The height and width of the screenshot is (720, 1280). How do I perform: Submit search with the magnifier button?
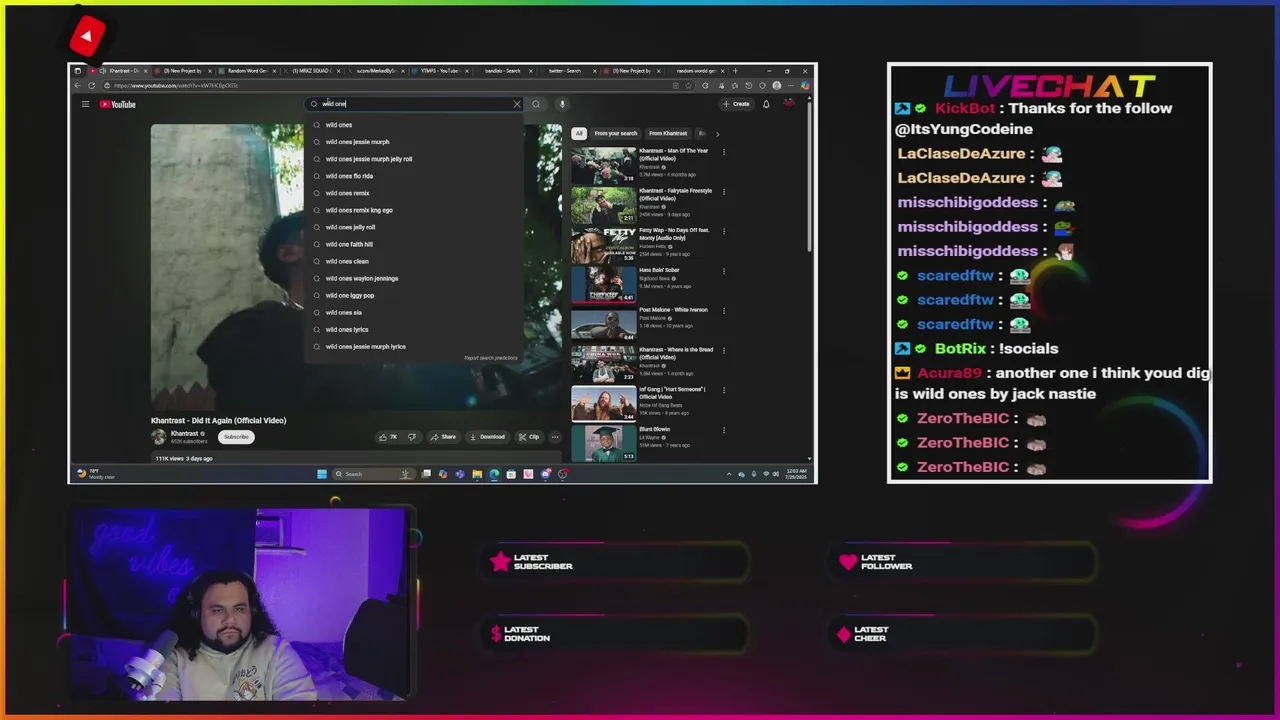point(536,104)
